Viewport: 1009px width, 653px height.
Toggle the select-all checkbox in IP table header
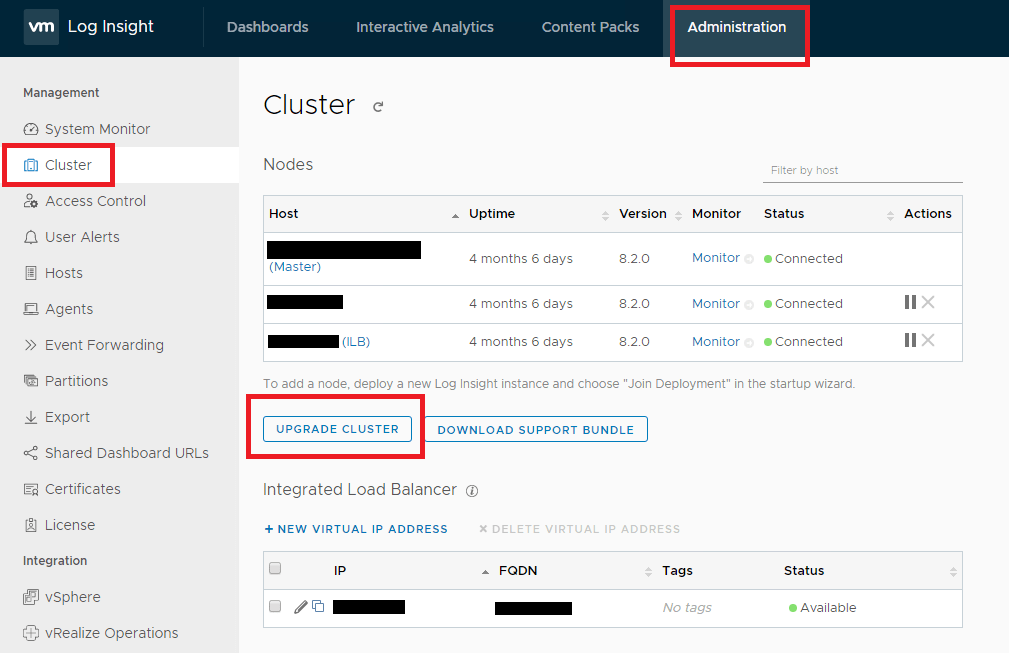275,569
